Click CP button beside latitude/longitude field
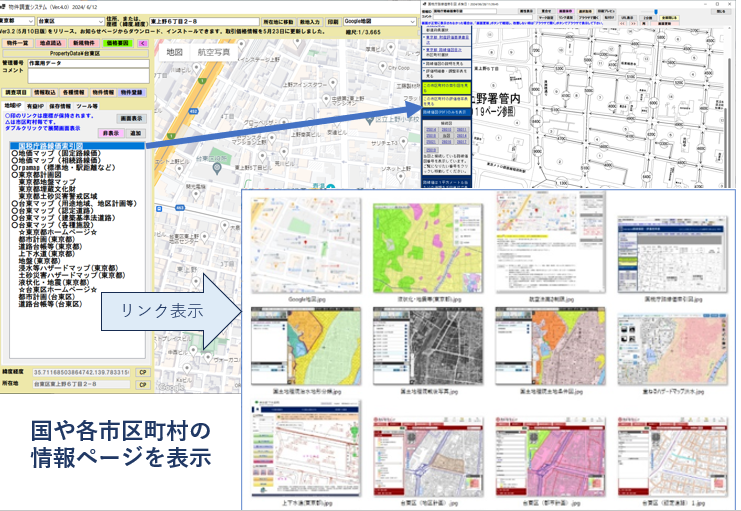 (x=142, y=371)
